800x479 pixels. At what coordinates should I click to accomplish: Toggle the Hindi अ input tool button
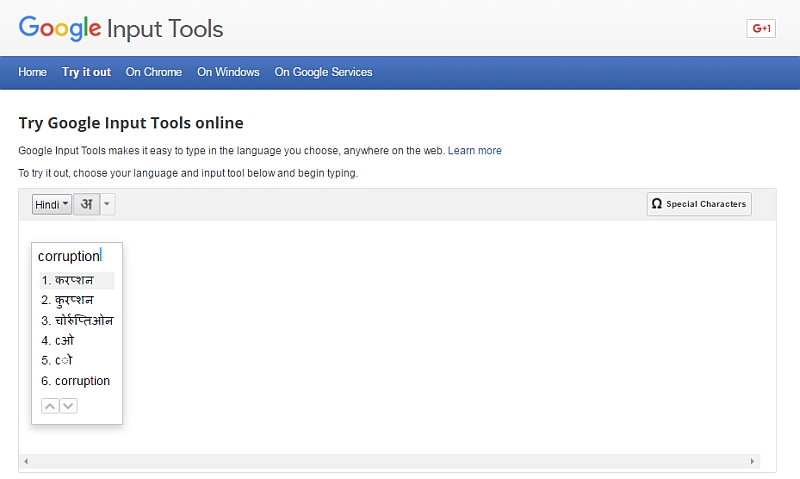[x=87, y=204]
